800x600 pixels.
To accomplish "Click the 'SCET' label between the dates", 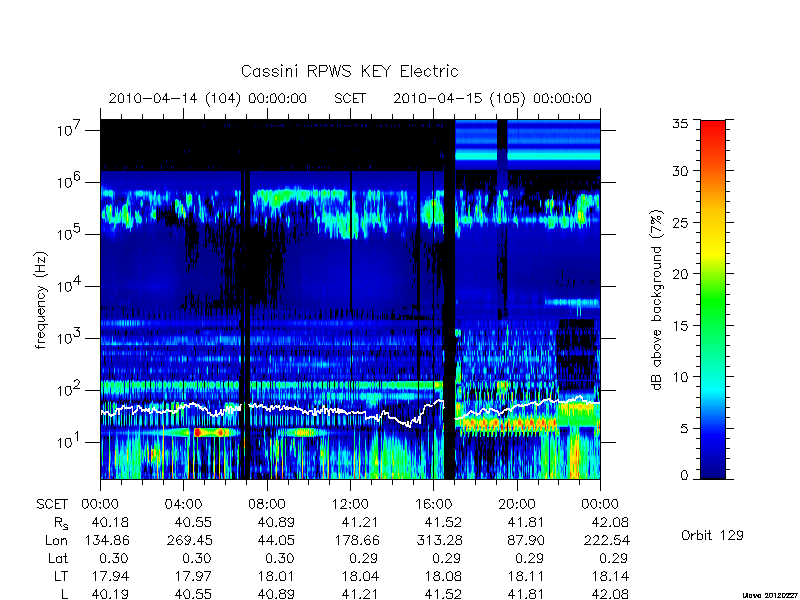I will click(350, 98).
